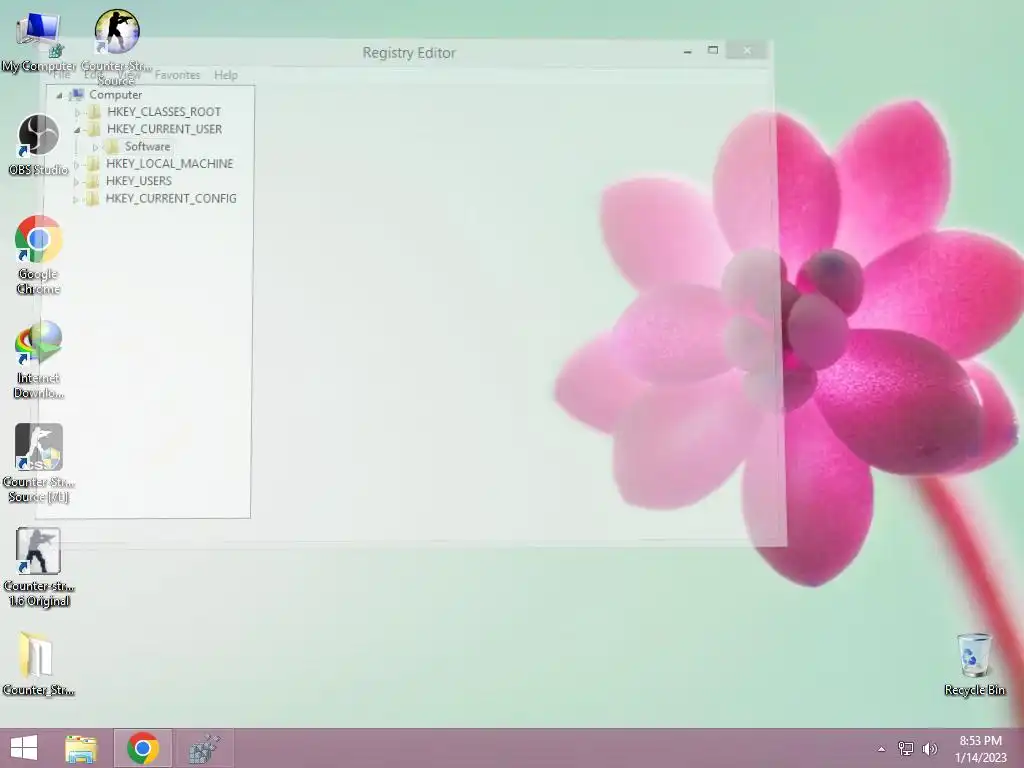Image resolution: width=1024 pixels, height=768 pixels.
Task: Select the HKEY_CURRENT_USER key label
Action: pyautogui.click(x=165, y=129)
